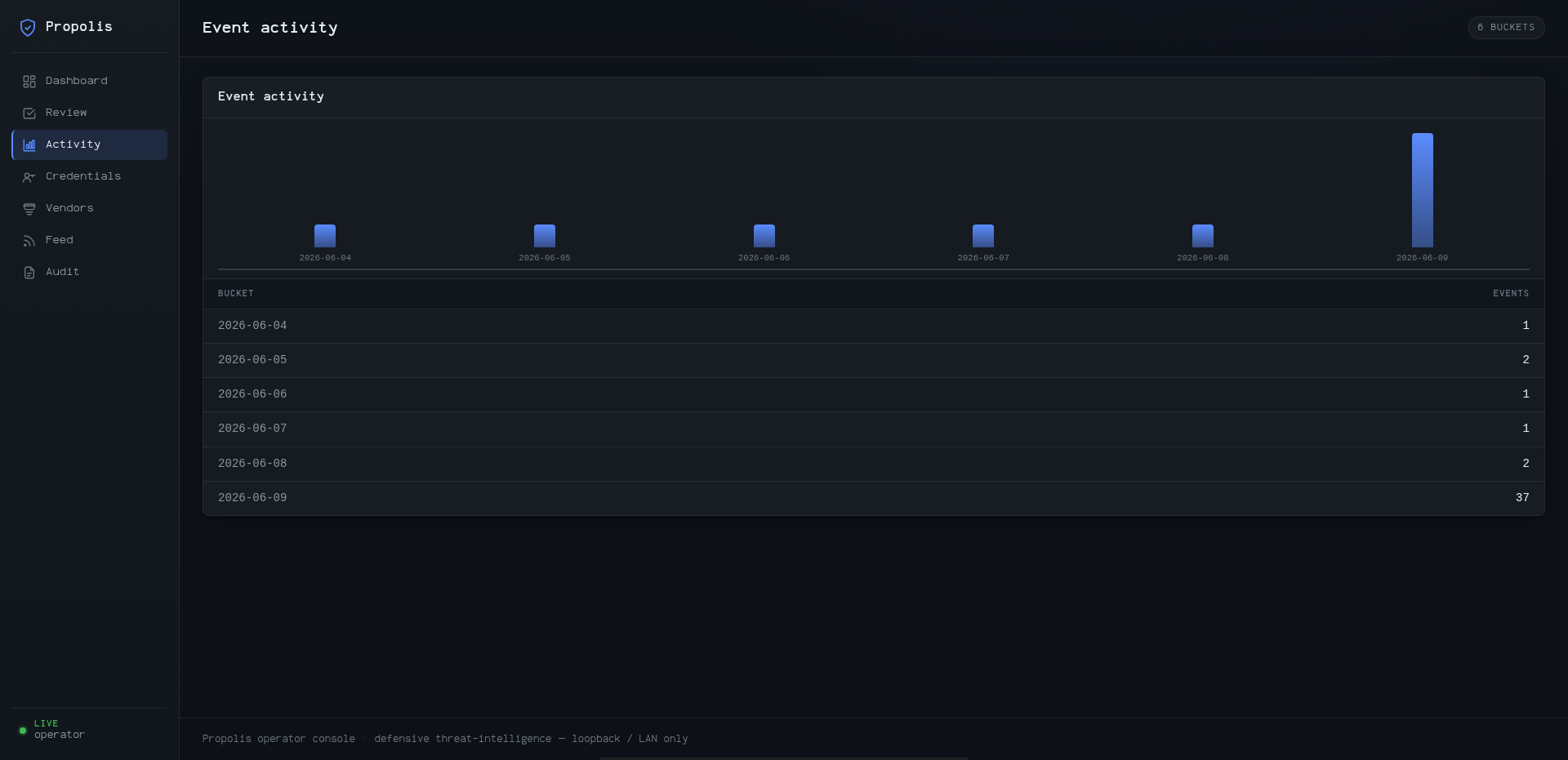
Task: Click the Credentials user-key icon
Action: (29, 177)
